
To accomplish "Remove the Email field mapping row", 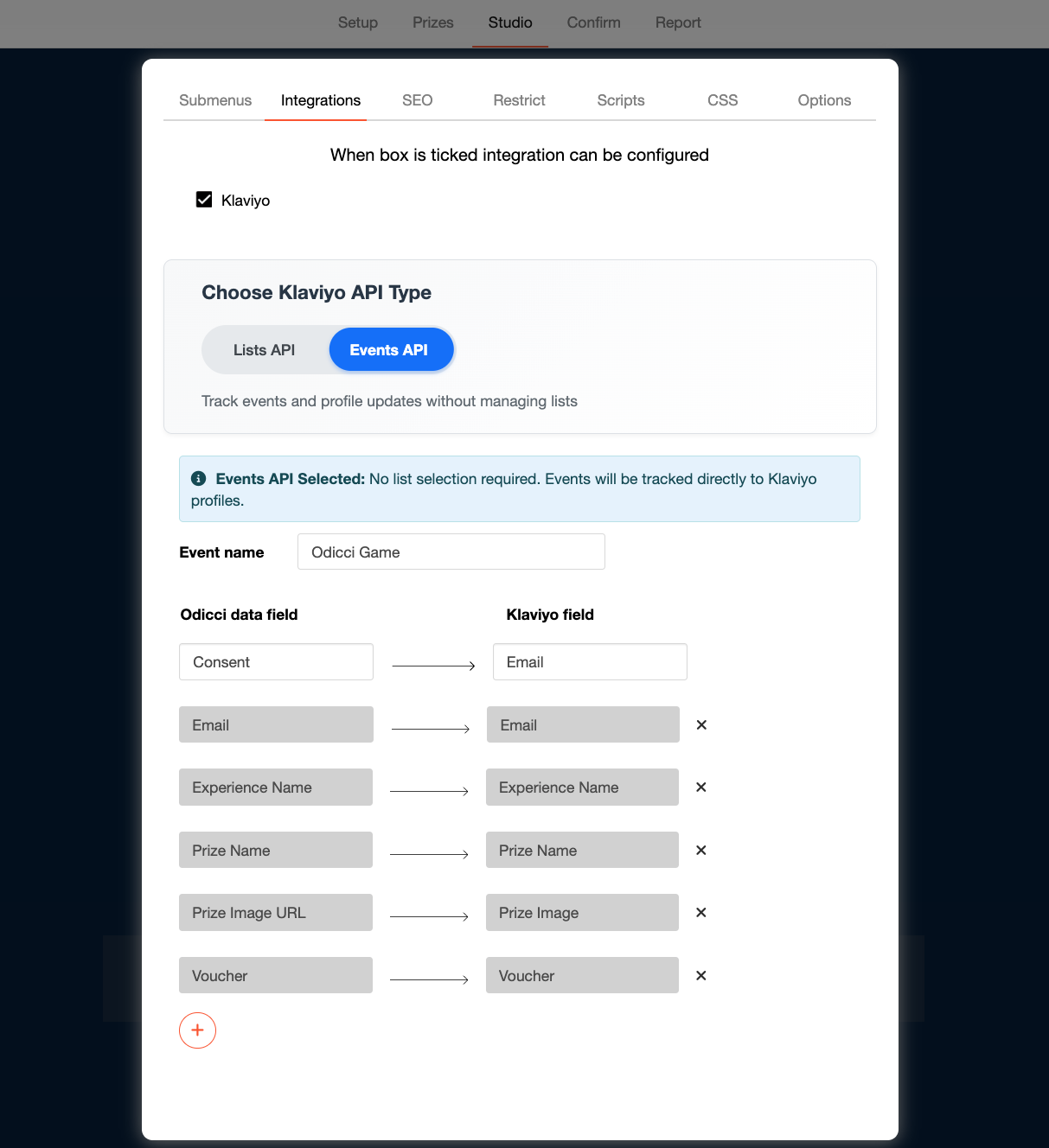I will point(701,725).
